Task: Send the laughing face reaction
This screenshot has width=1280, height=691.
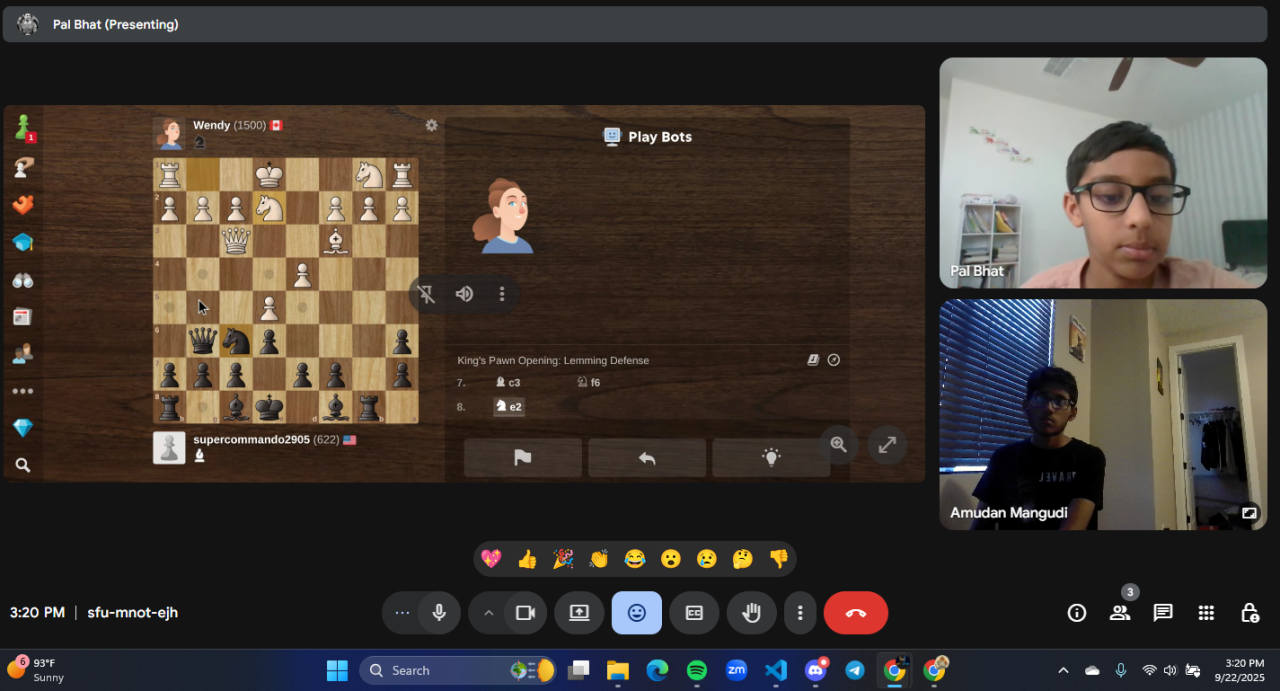Action: (x=635, y=559)
